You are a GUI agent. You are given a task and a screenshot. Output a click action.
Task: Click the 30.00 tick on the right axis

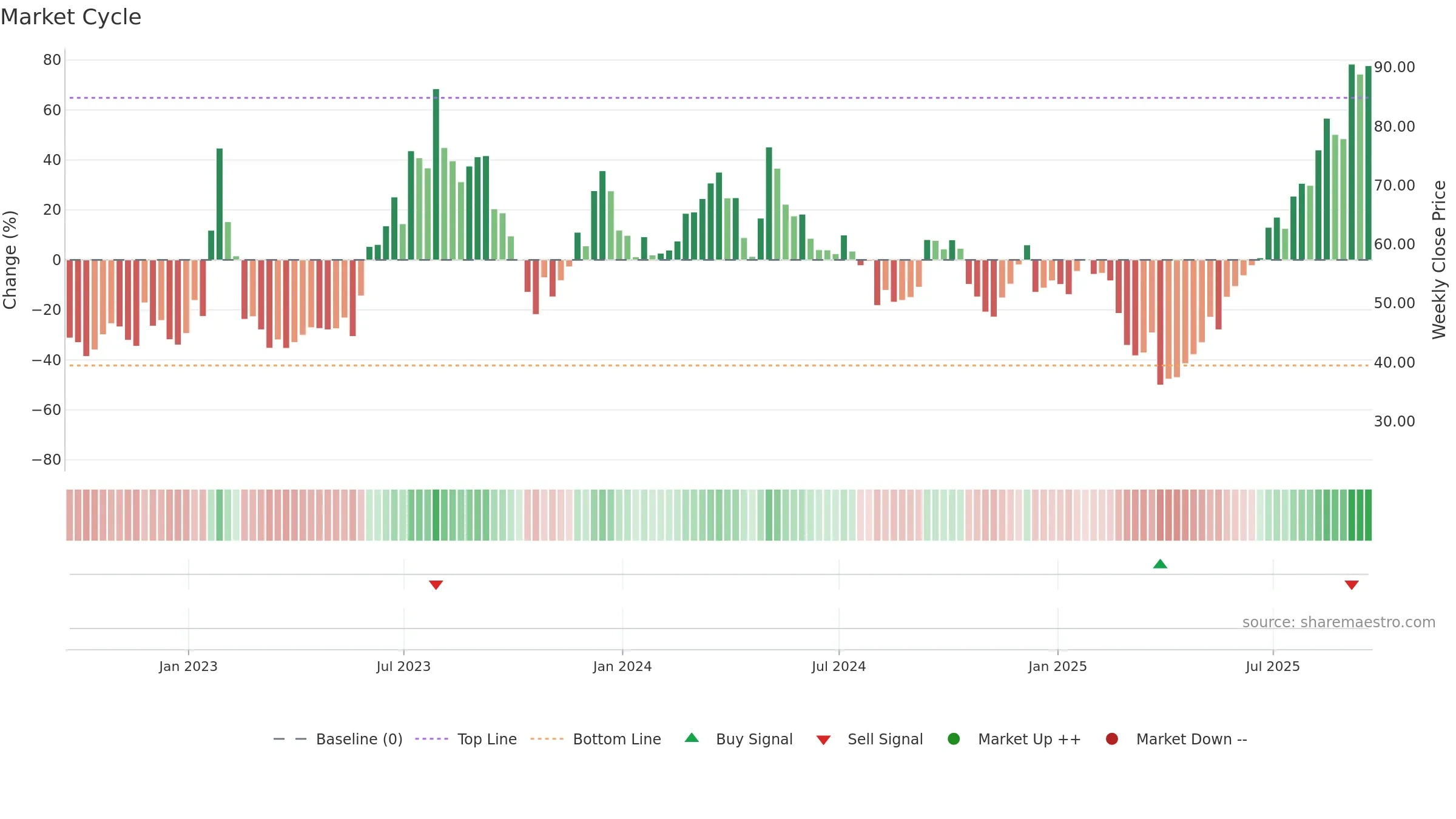tap(1394, 421)
